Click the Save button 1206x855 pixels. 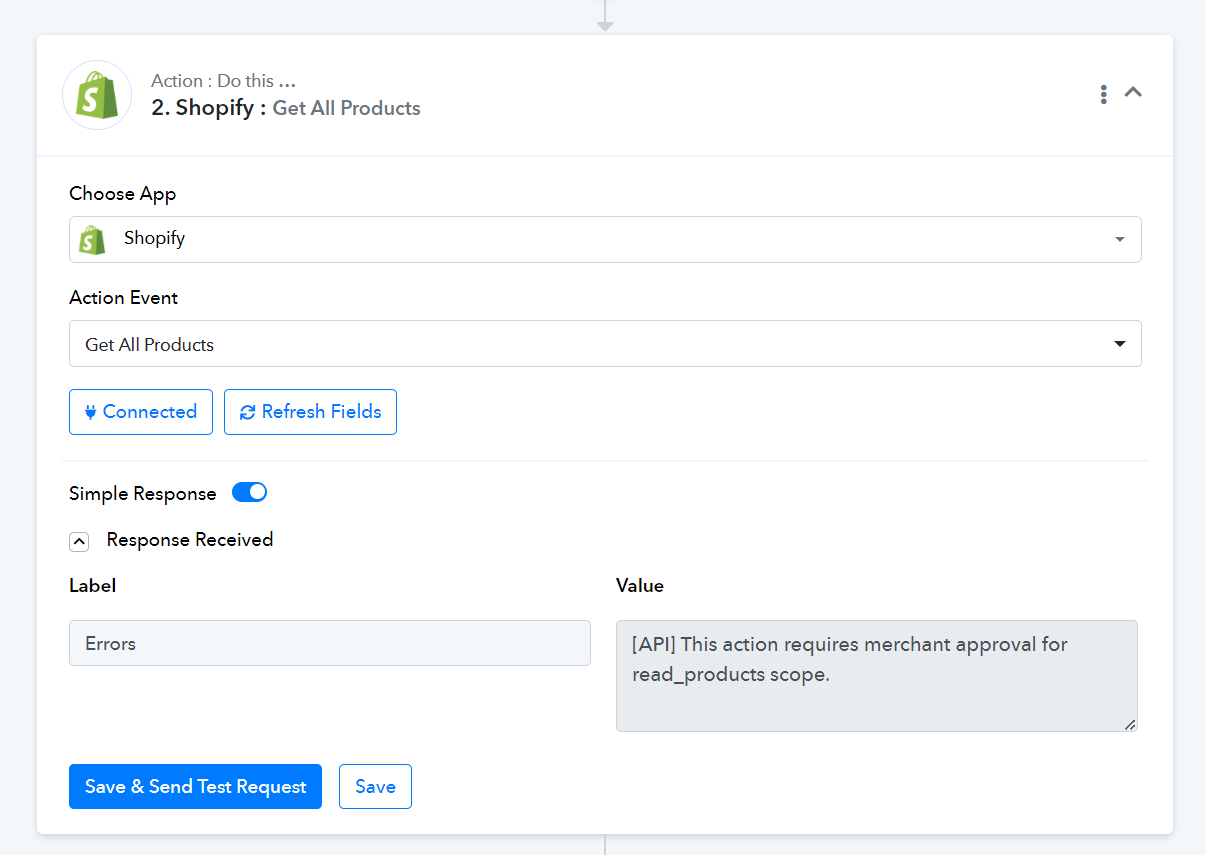[x=375, y=787]
